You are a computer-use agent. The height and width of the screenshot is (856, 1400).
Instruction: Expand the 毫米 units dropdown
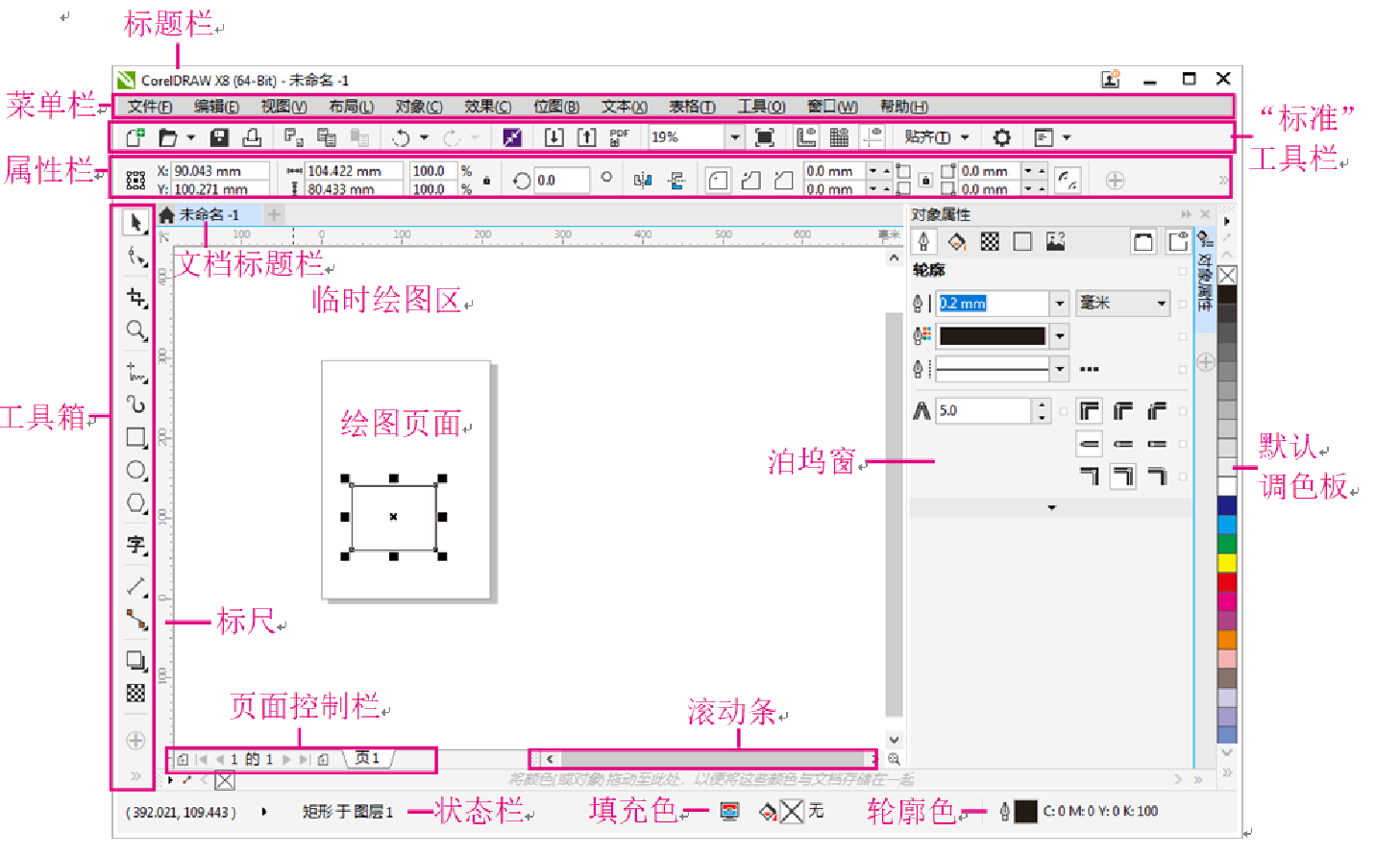(1161, 304)
